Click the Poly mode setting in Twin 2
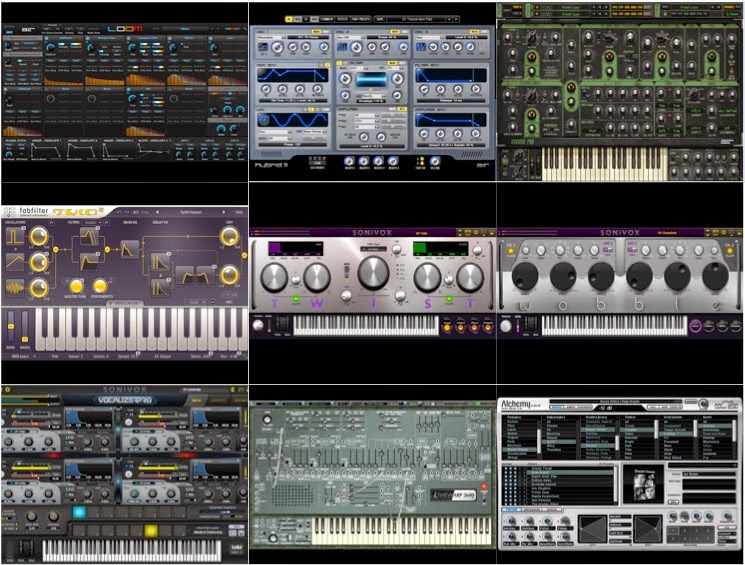The width and height of the screenshot is (745, 565). click(x=55, y=356)
